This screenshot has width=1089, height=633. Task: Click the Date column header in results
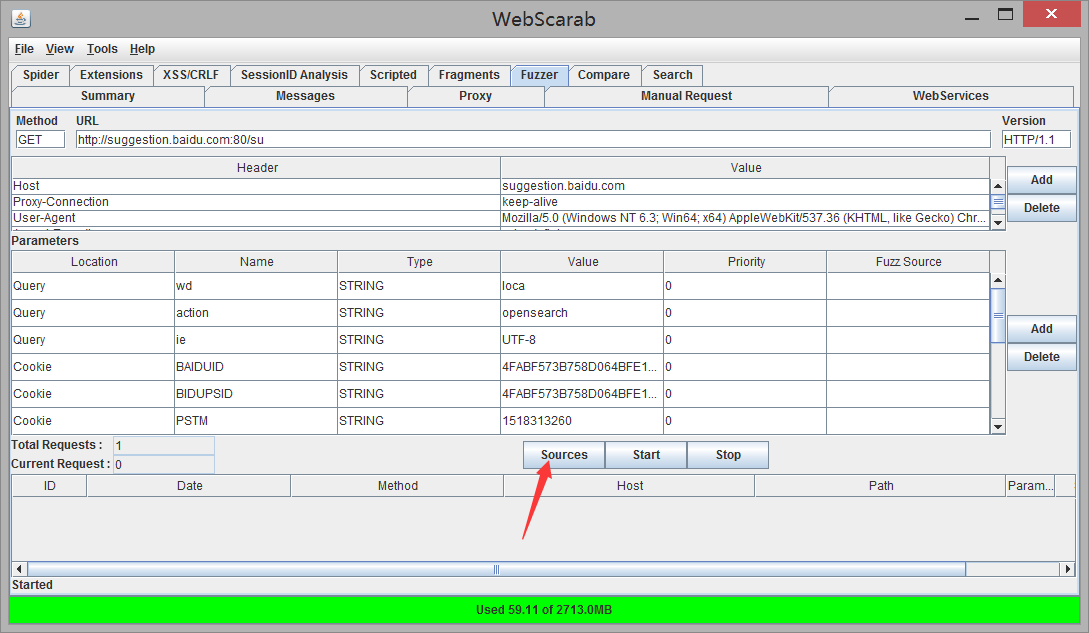point(189,486)
